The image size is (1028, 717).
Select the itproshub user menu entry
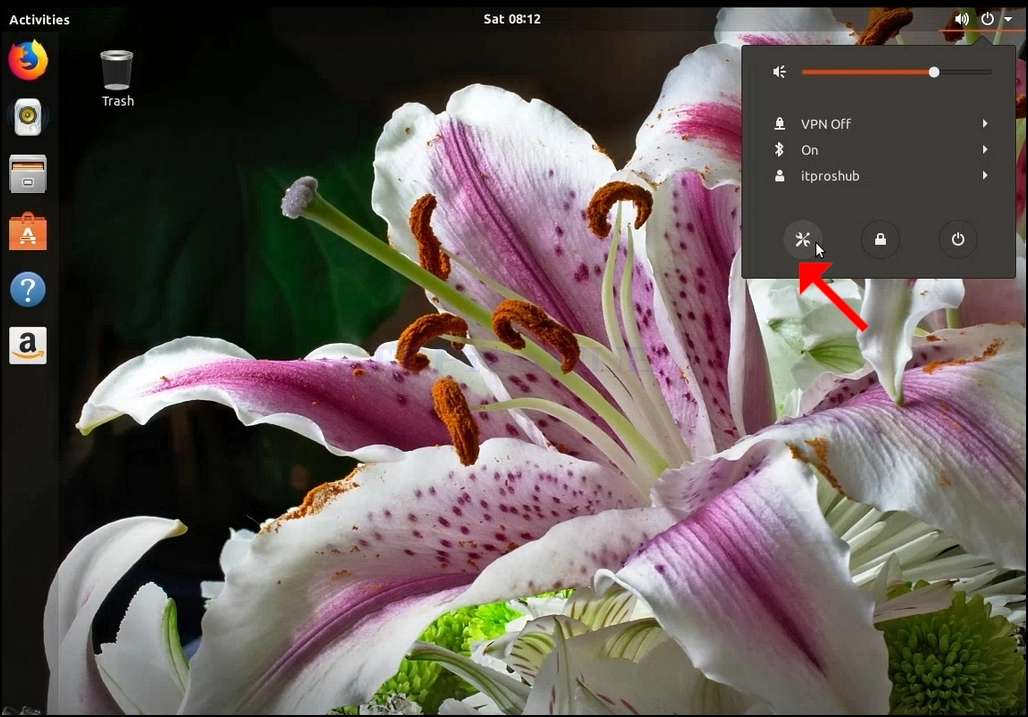point(879,176)
